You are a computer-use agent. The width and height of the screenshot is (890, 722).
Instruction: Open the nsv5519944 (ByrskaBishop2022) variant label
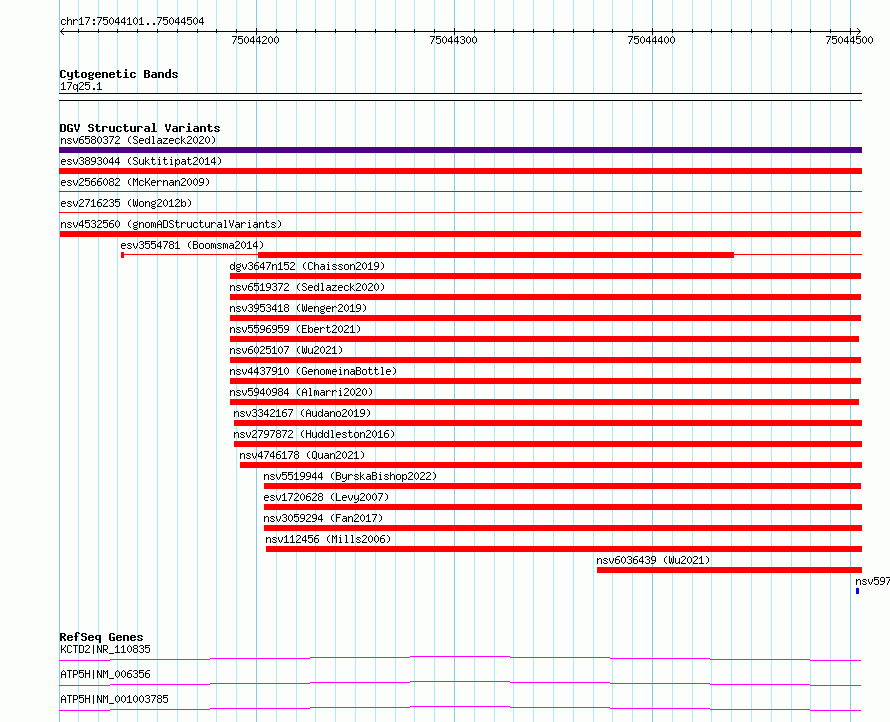(350, 476)
